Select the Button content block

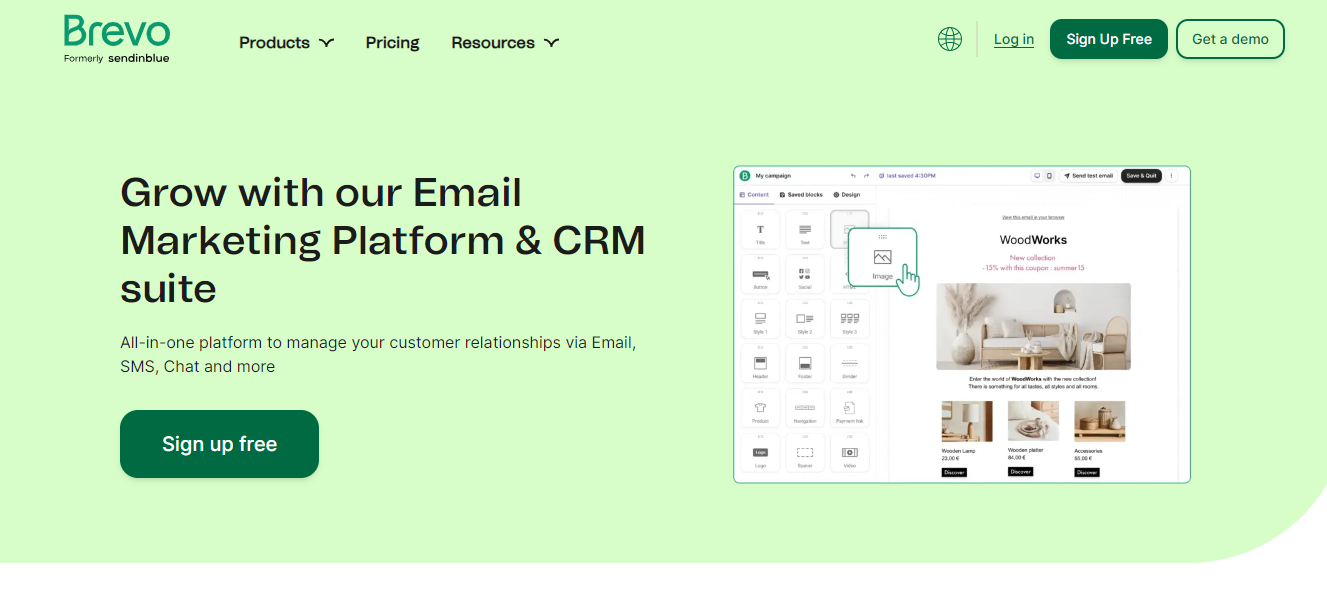[x=760, y=274]
